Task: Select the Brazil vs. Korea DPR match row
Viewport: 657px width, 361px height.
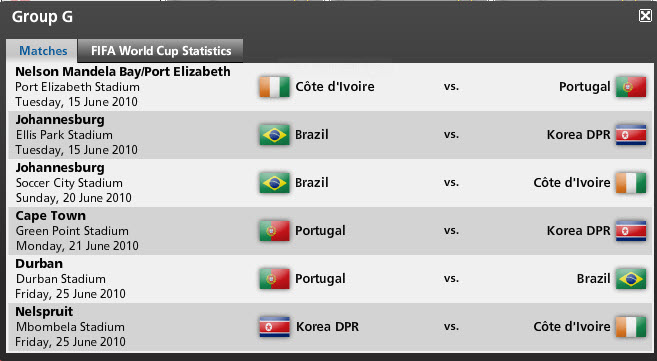Action: coord(331,135)
